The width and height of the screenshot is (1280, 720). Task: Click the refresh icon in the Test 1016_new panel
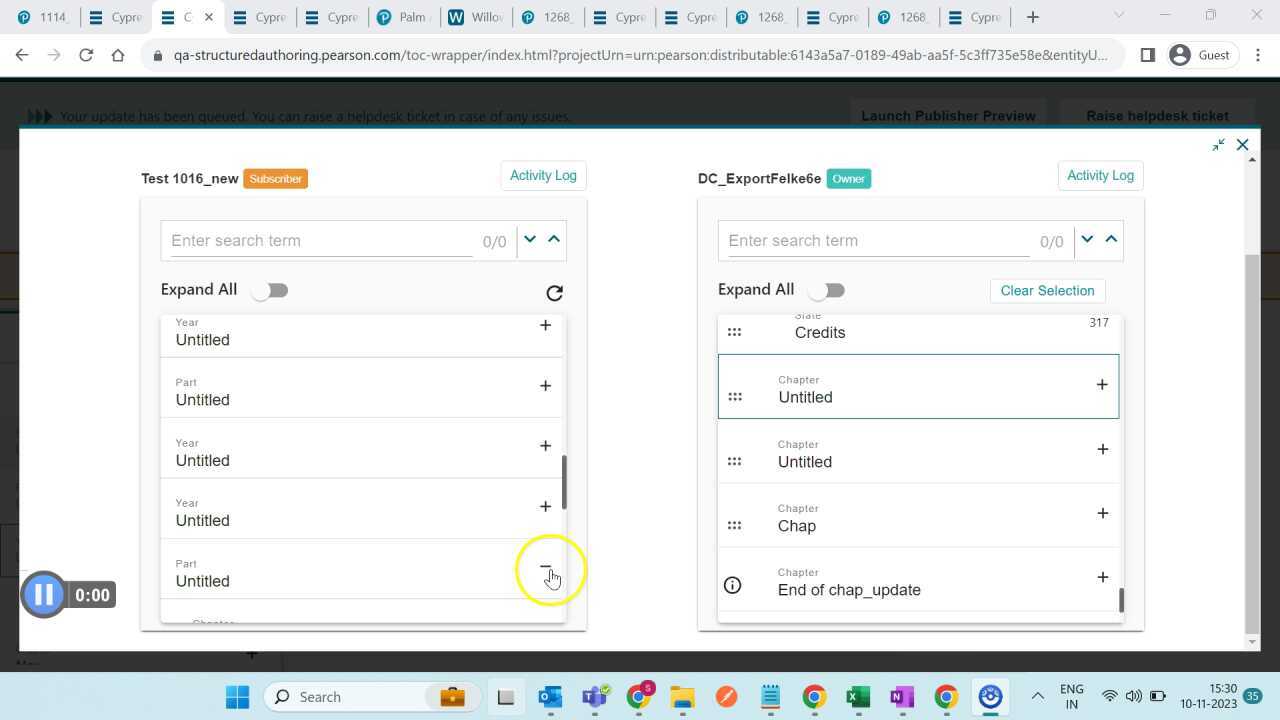[554, 293]
